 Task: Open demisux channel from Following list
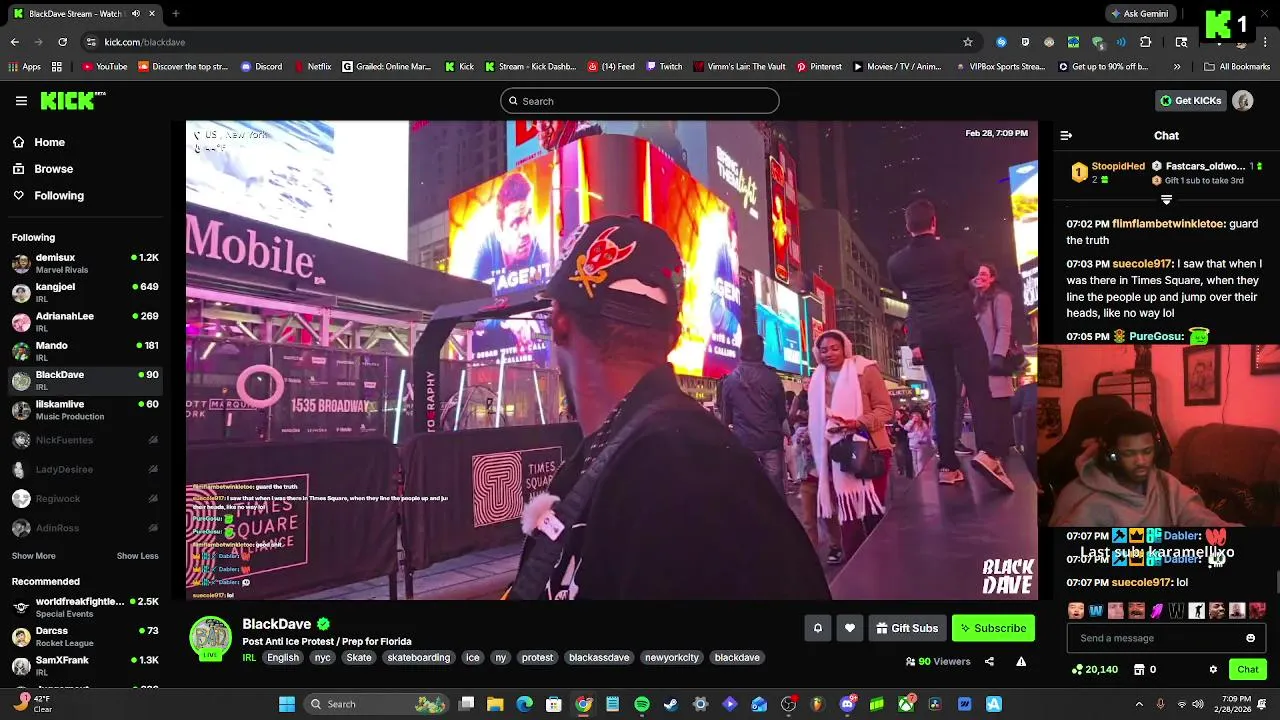(85, 264)
